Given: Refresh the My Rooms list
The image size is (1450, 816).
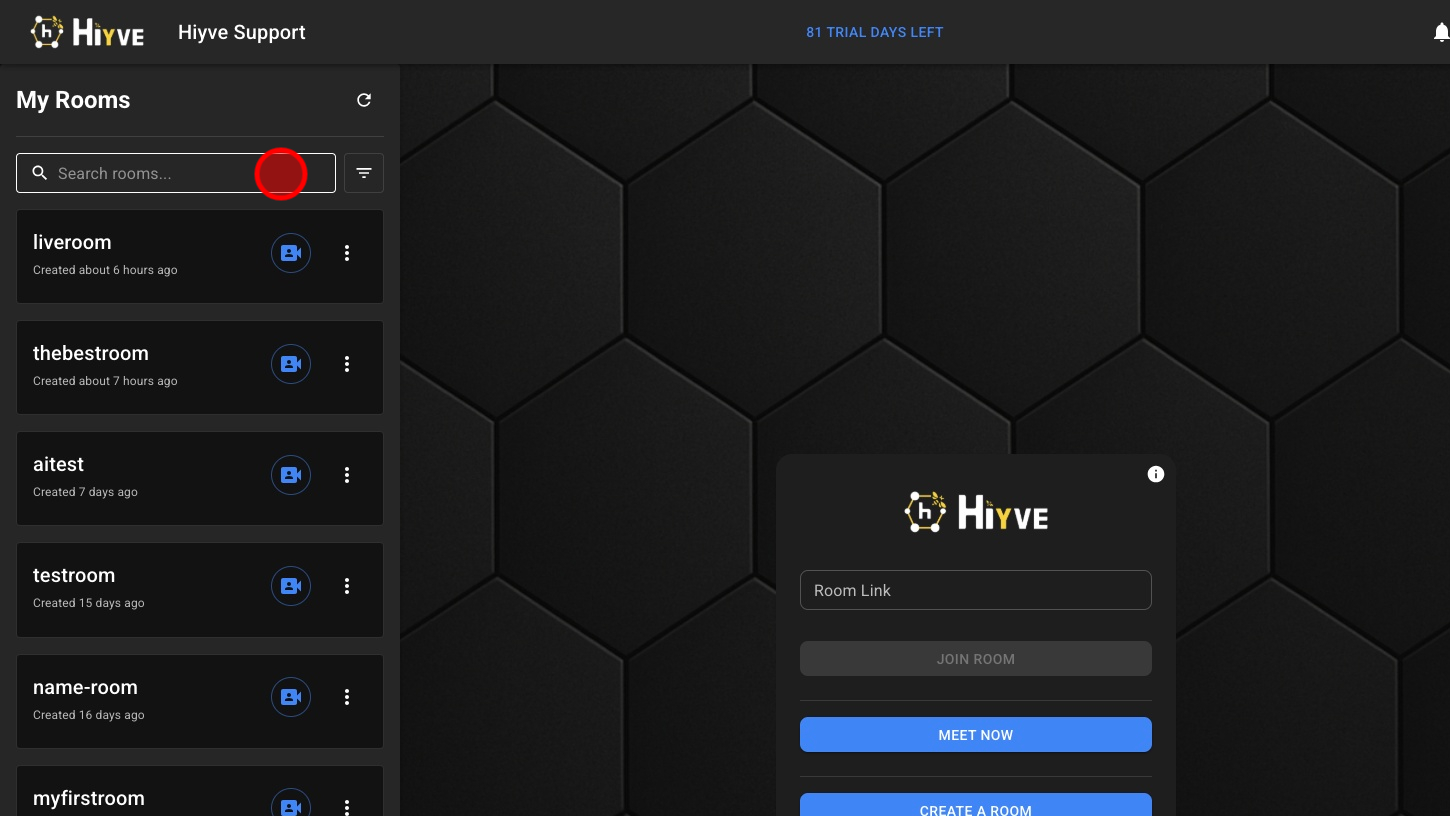Looking at the screenshot, I should (364, 100).
